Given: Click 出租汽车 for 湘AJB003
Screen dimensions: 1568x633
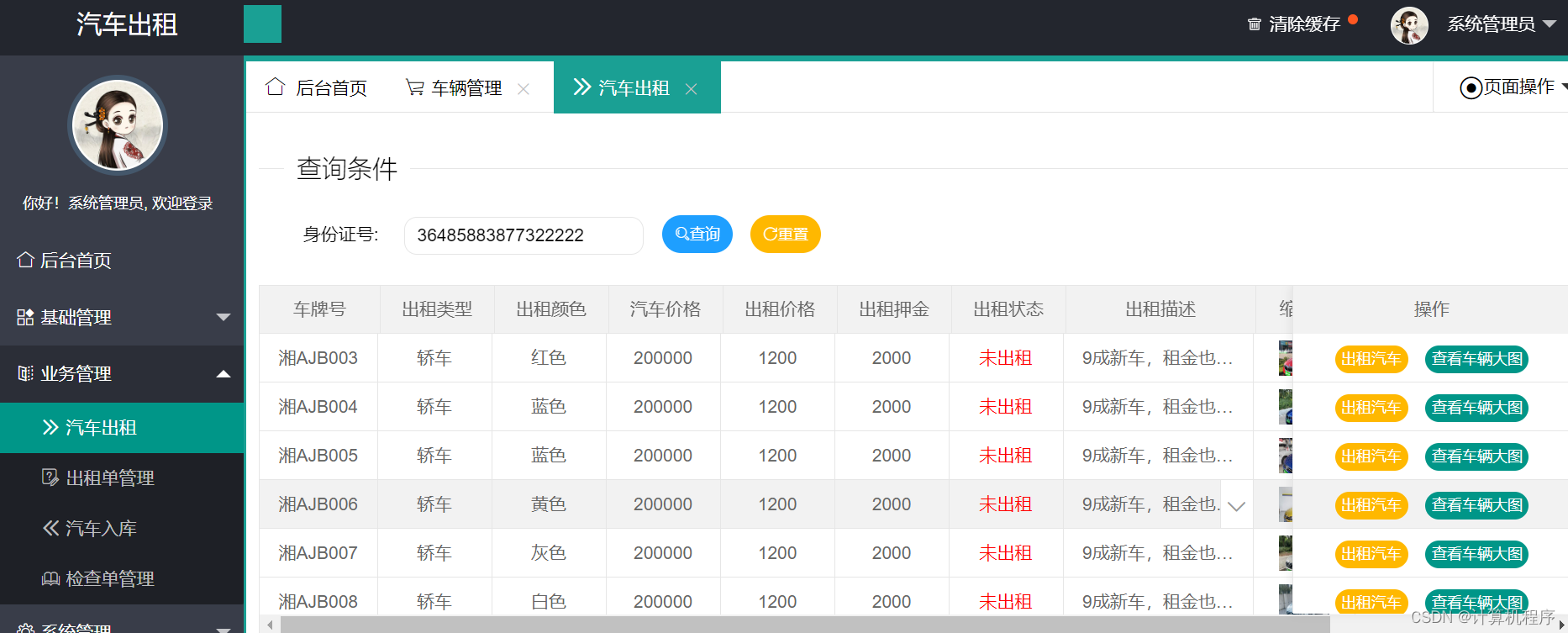Looking at the screenshot, I should pyautogui.click(x=1371, y=359).
